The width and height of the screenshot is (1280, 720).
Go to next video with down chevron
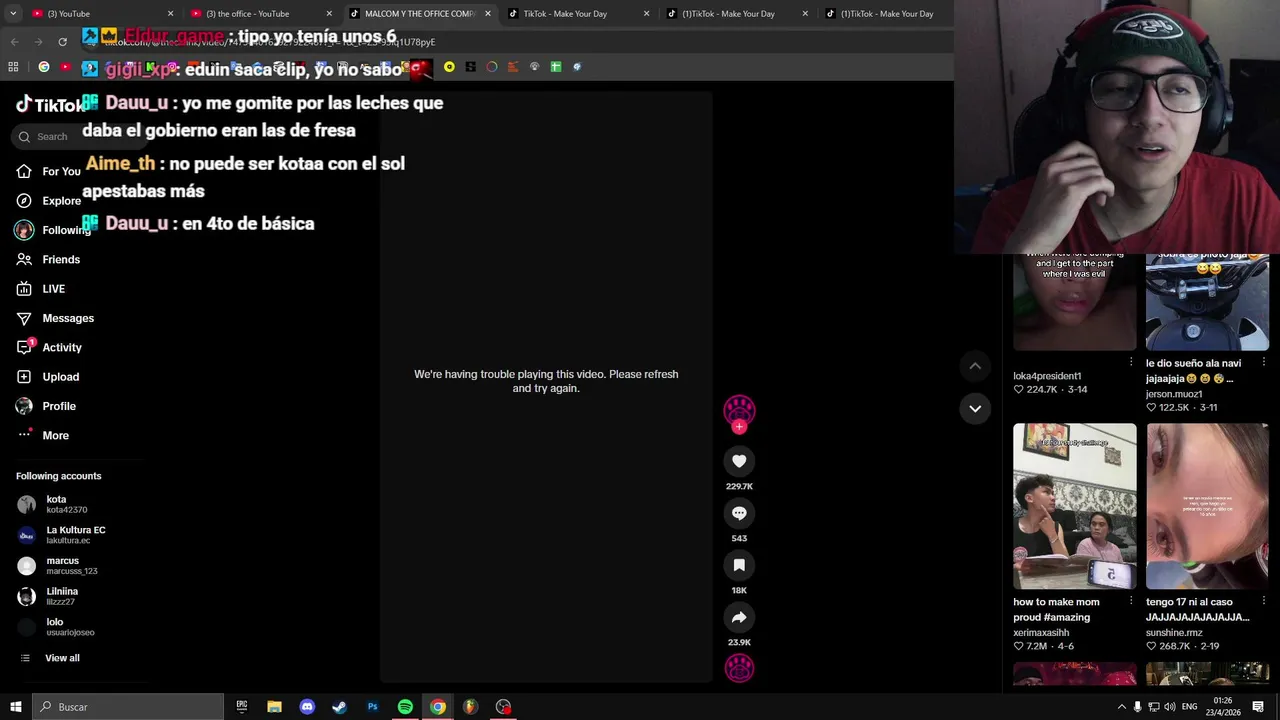[x=975, y=408]
